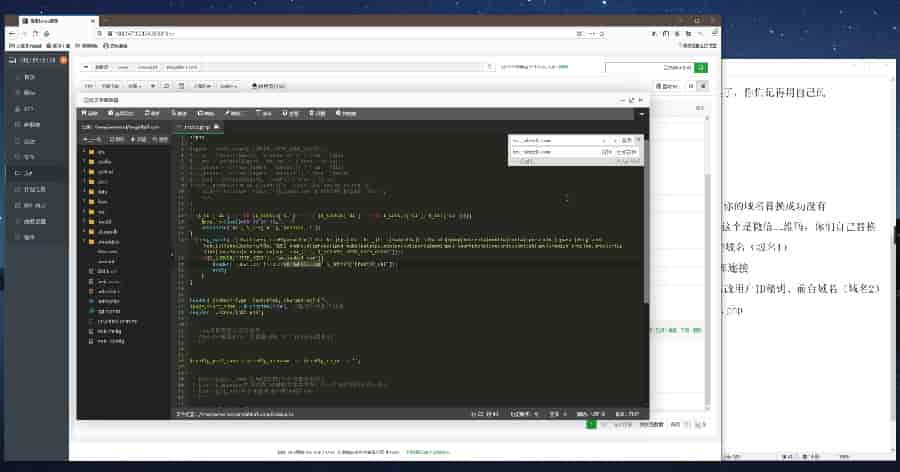The image size is (900, 472).
Task: Click the 刷新 (Refresh) icon in editor toolbar
Action: click(151, 114)
